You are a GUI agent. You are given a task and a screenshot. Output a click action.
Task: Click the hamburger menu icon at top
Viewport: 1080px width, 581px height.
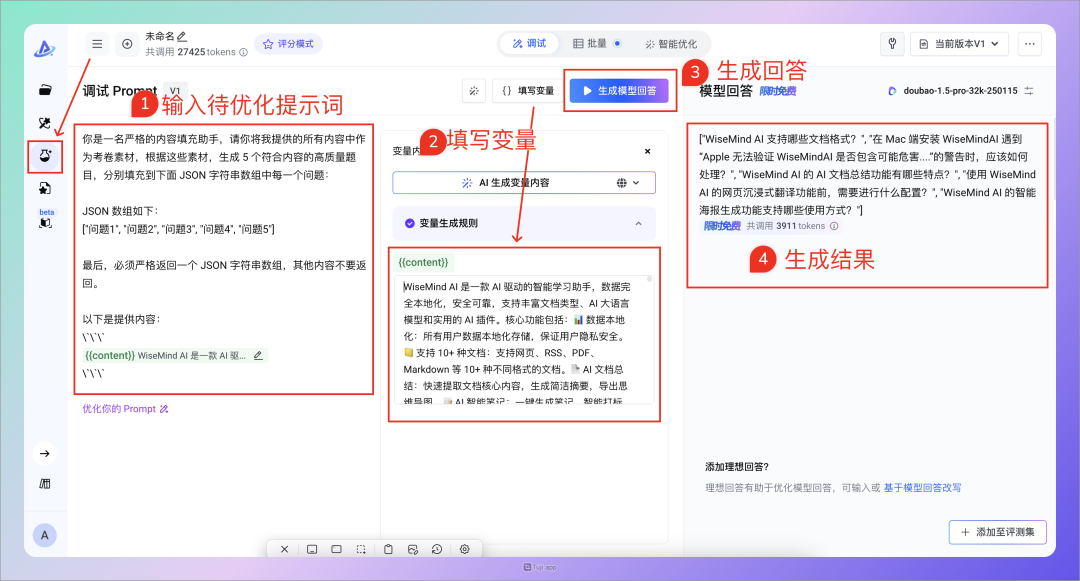click(x=97, y=44)
